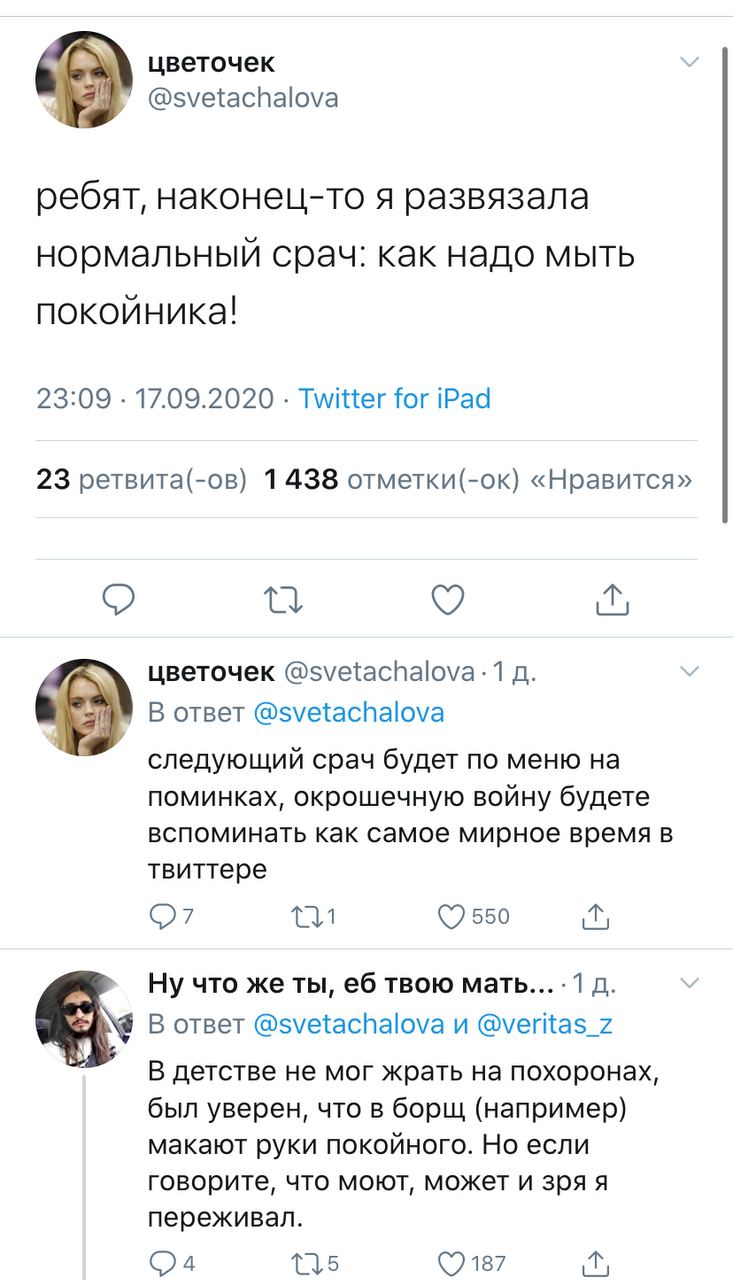
Task: Share the tweet about борщ
Action: (x=595, y=1263)
